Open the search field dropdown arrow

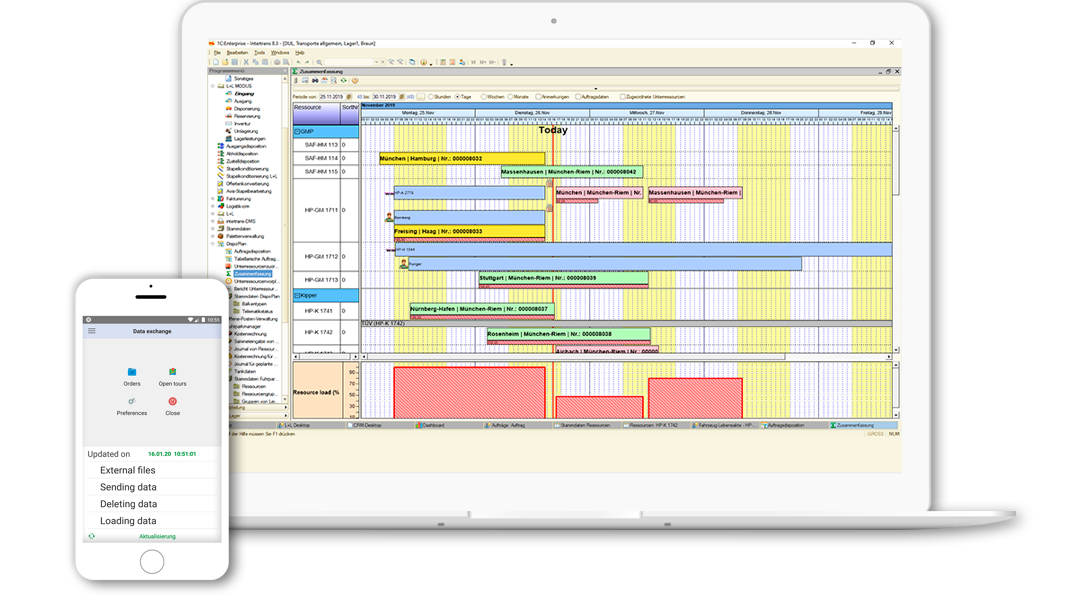click(376, 62)
